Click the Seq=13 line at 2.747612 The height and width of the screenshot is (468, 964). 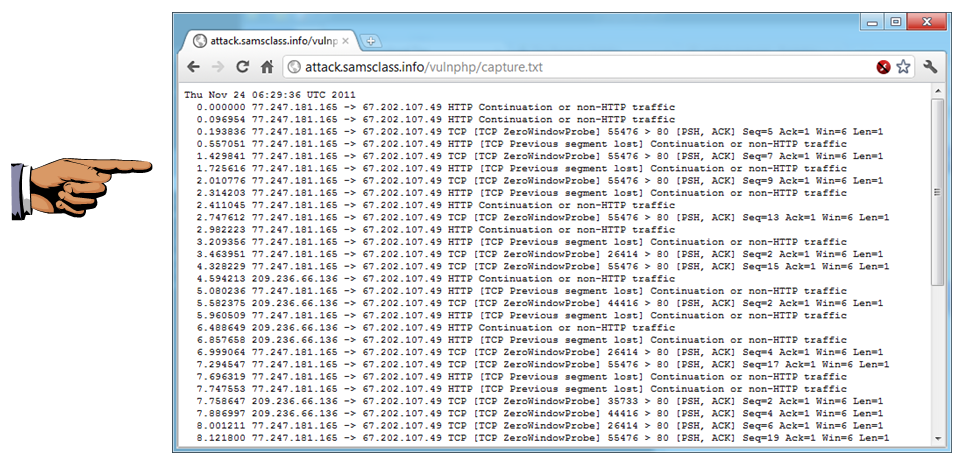coord(543,218)
